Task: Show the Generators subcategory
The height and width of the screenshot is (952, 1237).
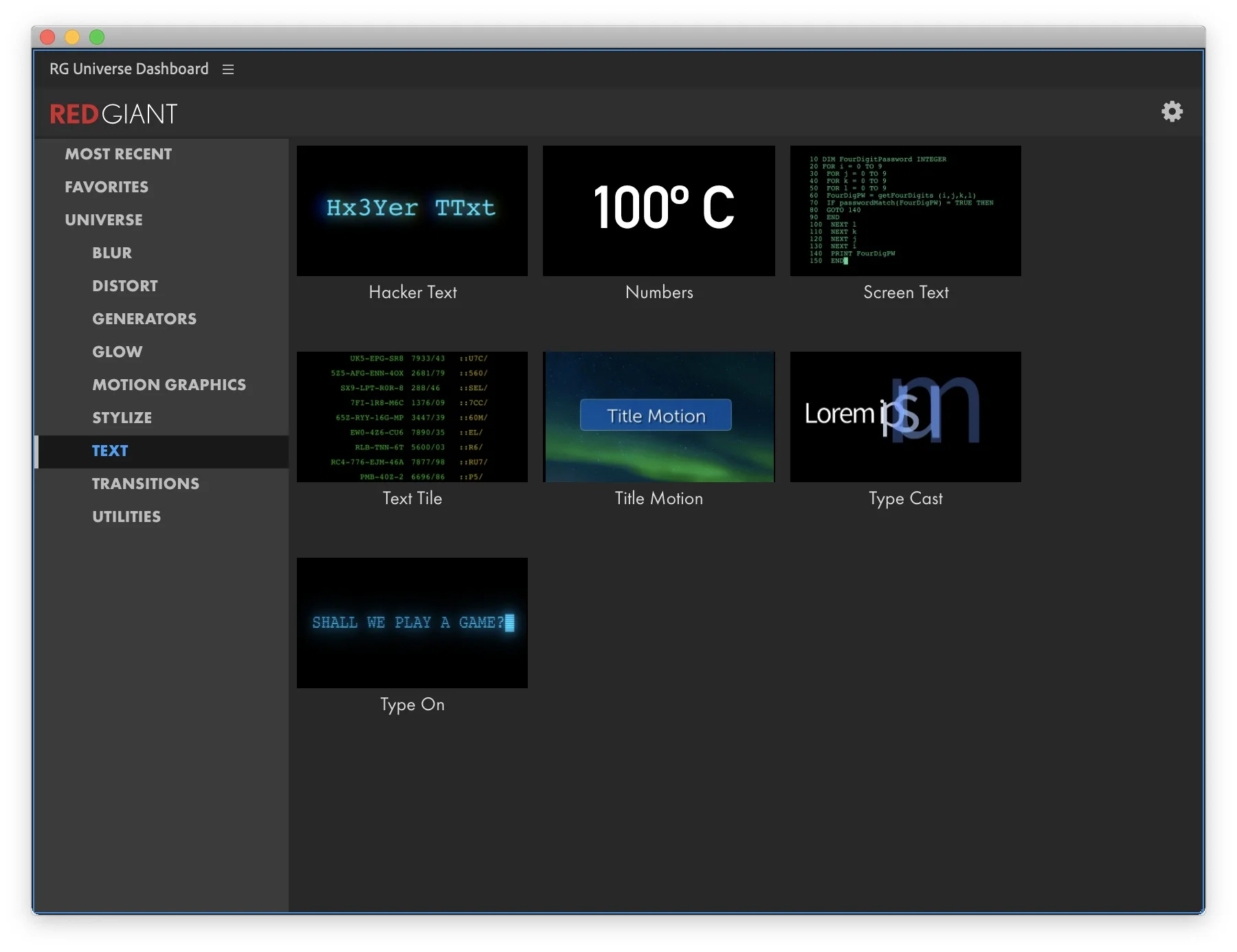Action: pyautogui.click(x=144, y=319)
